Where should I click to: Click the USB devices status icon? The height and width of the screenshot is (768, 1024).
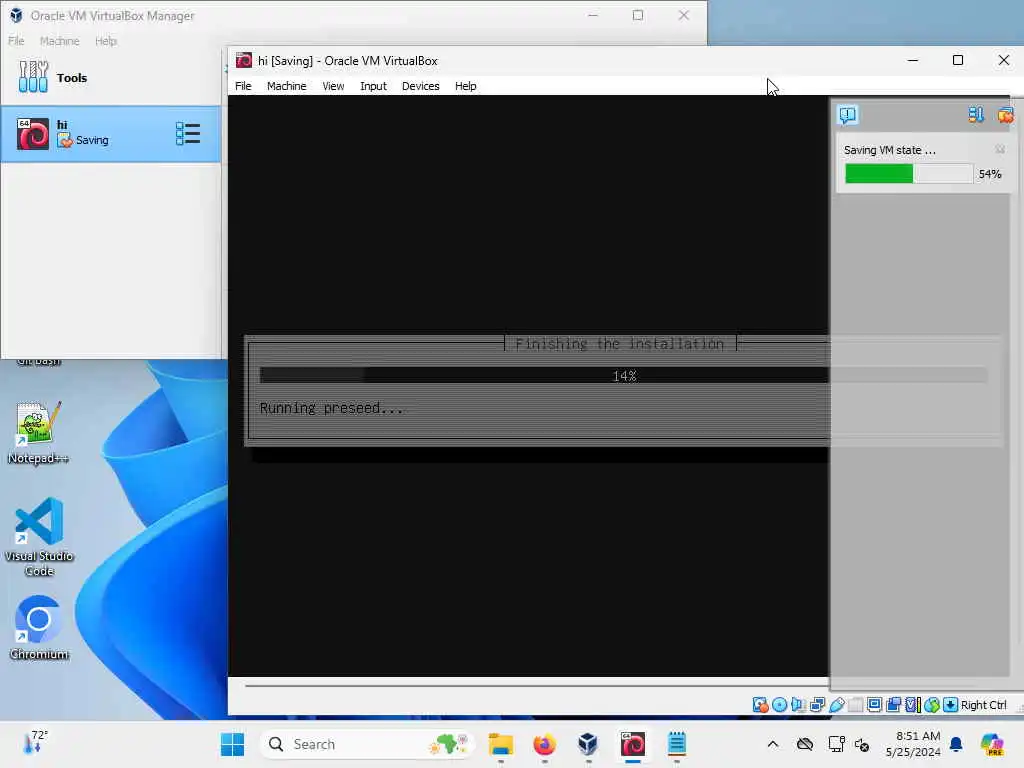tap(836, 705)
